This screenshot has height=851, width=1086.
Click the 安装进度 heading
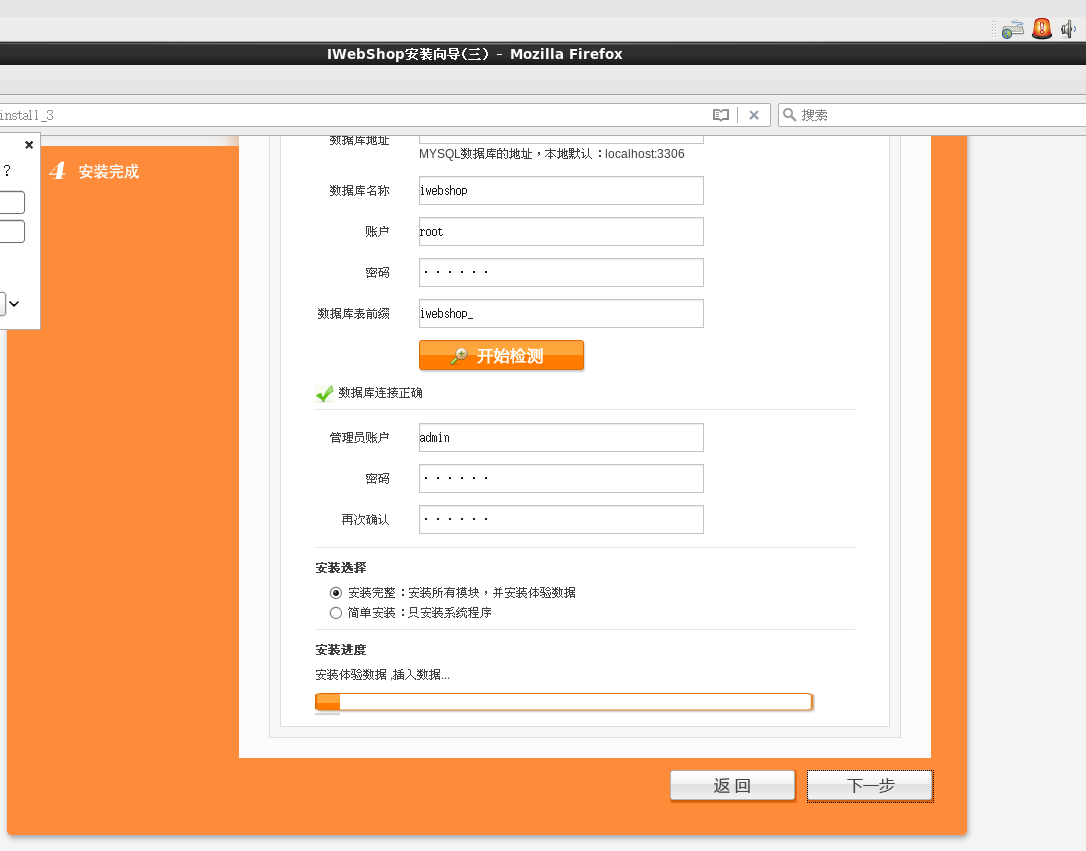[341, 650]
